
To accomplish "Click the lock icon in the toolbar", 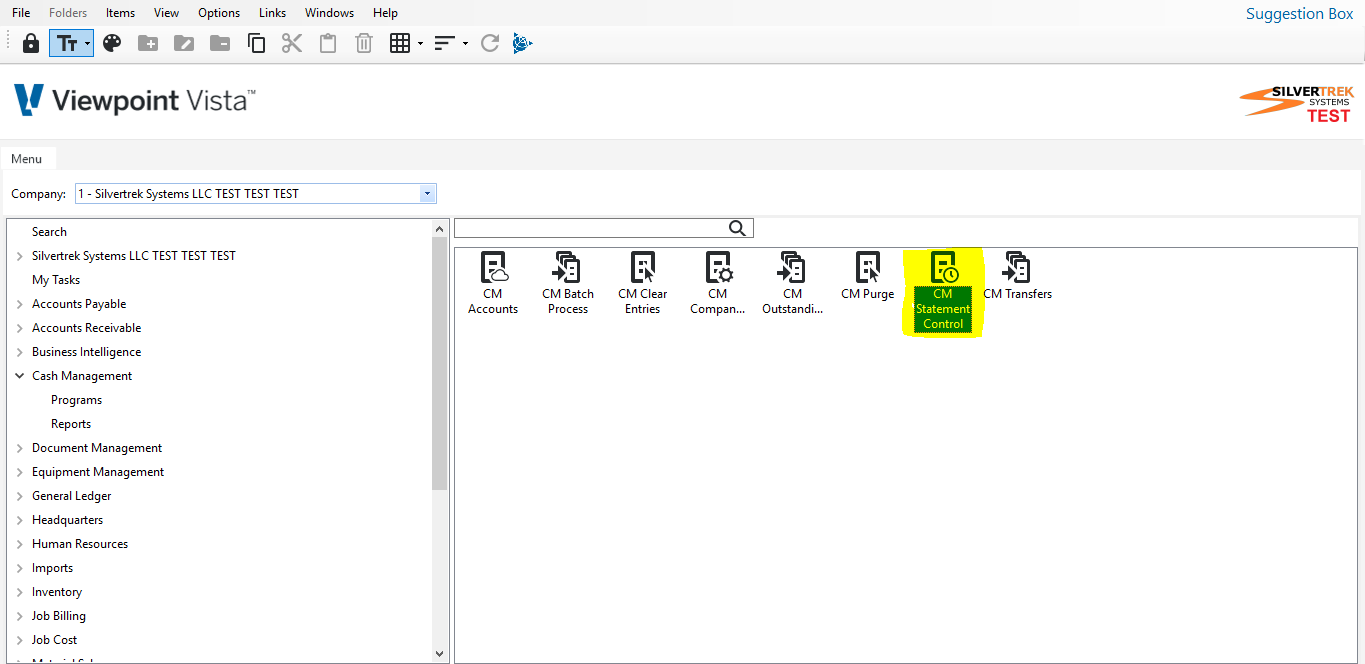I will click(31, 43).
